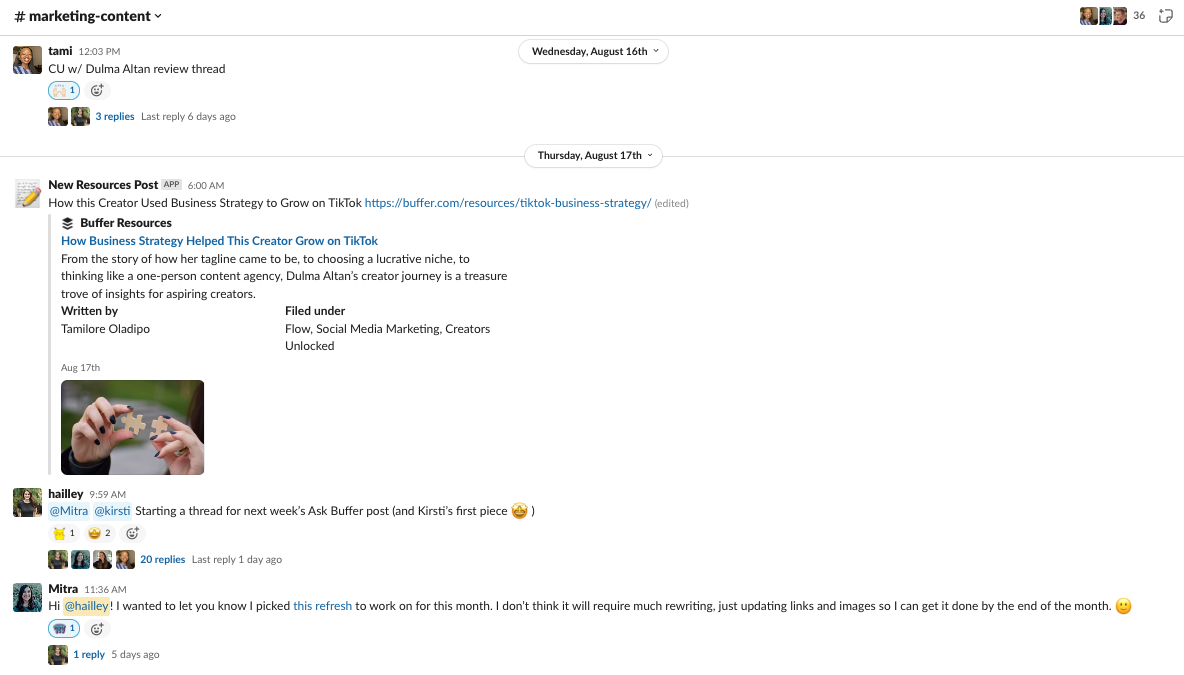This screenshot has width=1184, height=675.
Task: Expand the Wednesday, August 16th date menu
Action: click(593, 51)
